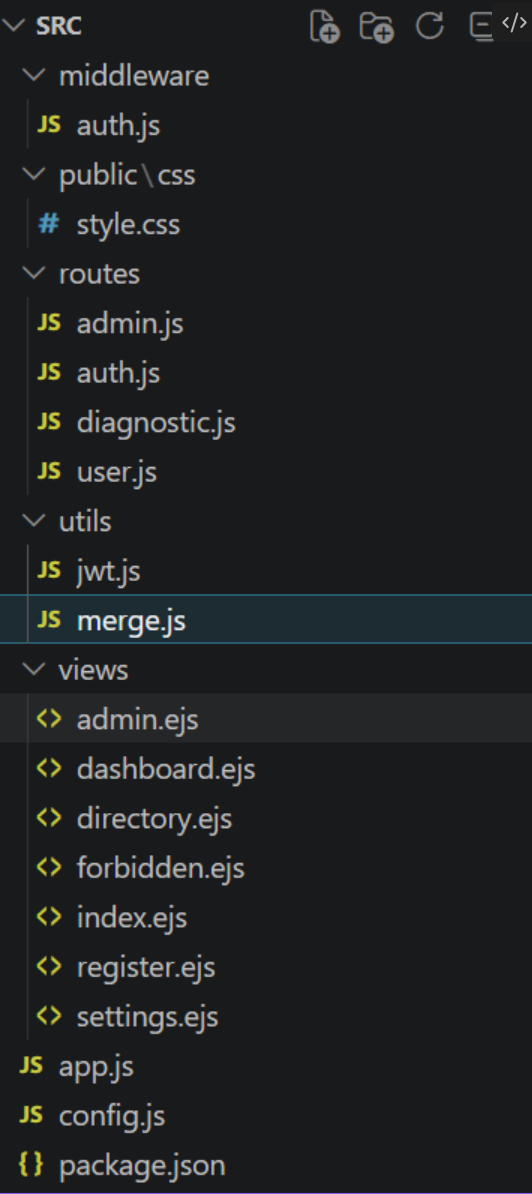Collapse the SRC root folder

pos(14,26)
